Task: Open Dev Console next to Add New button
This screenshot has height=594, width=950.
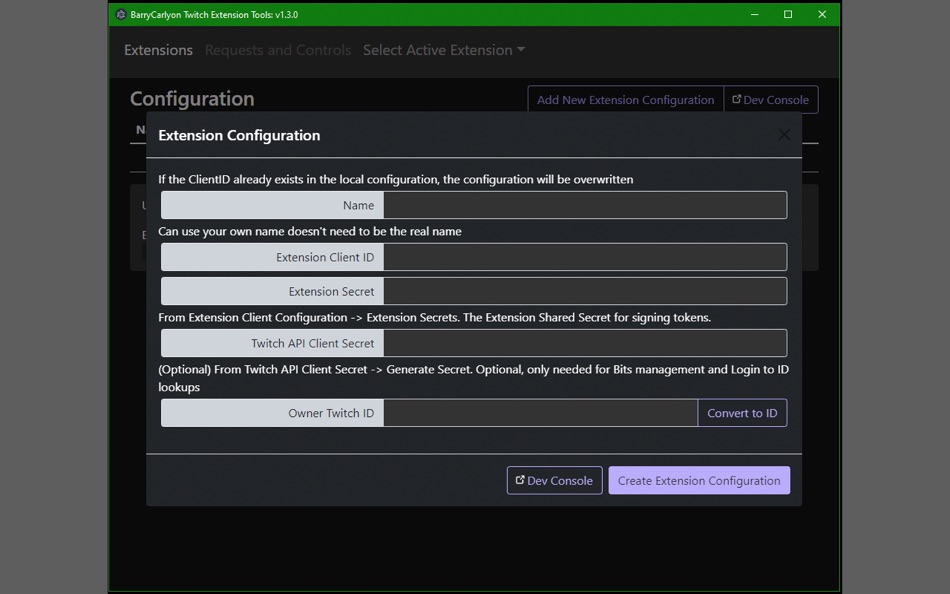Action: coord(771,99)
